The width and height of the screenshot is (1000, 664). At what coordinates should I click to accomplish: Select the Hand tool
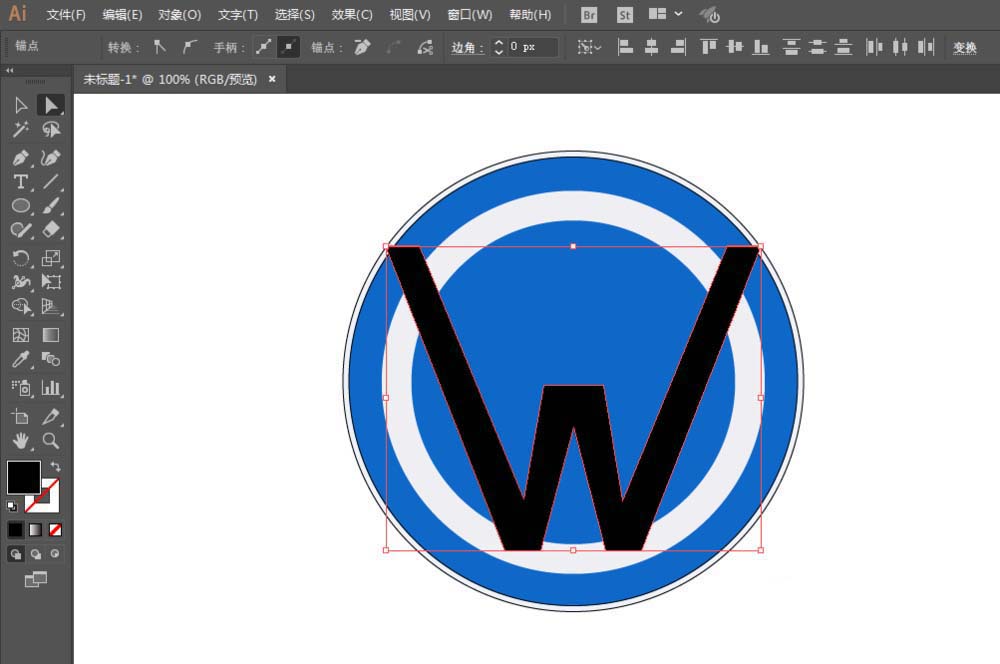point(20,440)
